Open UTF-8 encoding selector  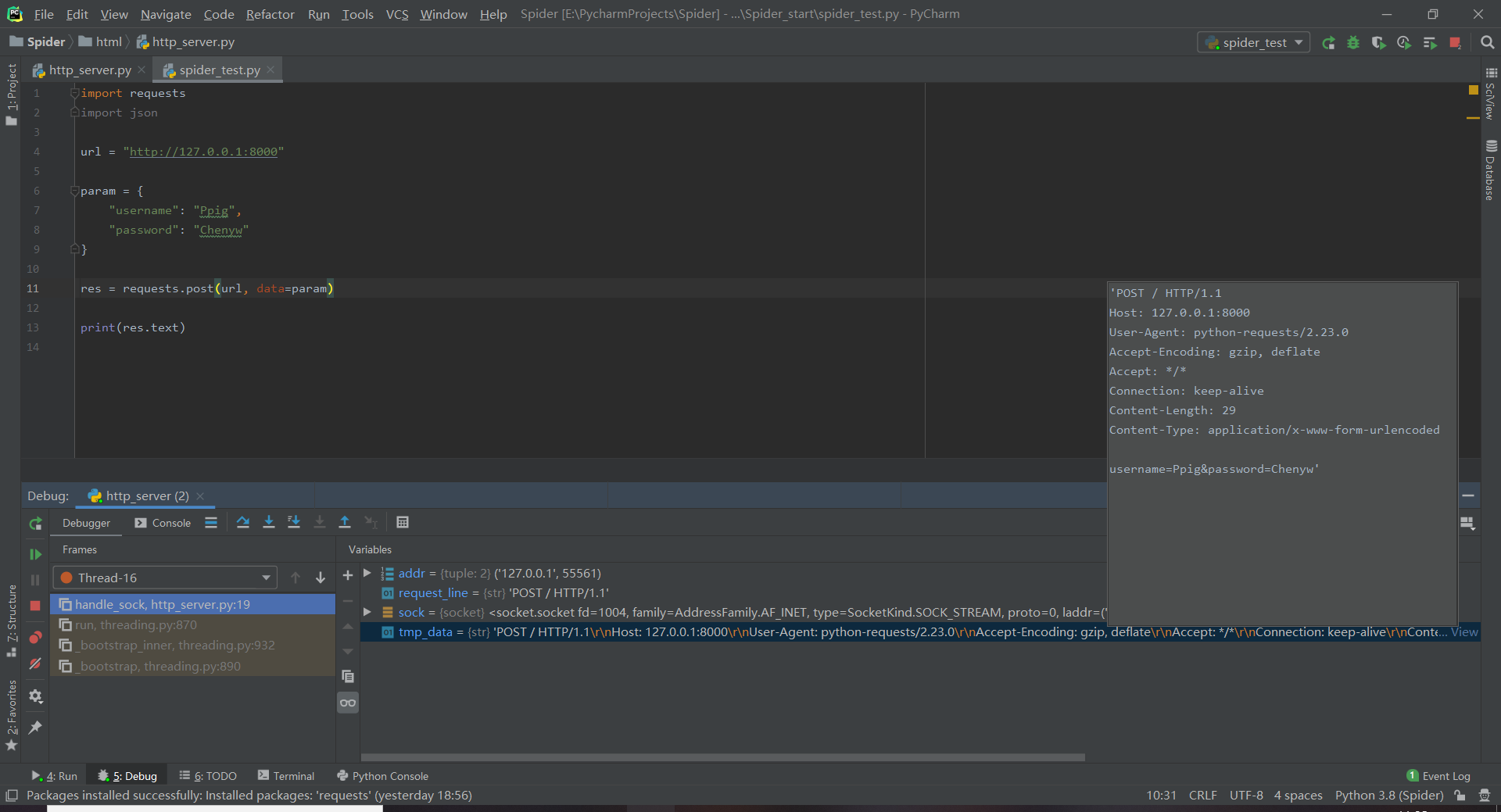tap(1246, 796)
